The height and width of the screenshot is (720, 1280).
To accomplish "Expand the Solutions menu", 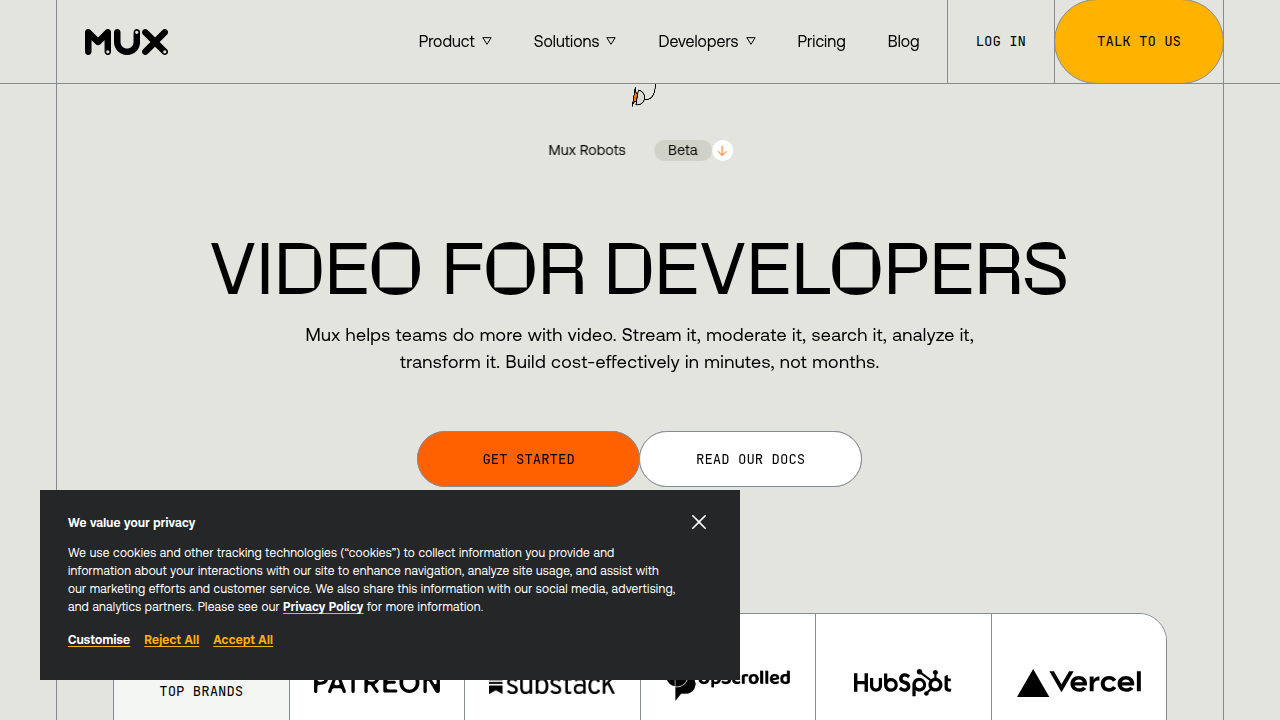I will click(x=575, y=41).
